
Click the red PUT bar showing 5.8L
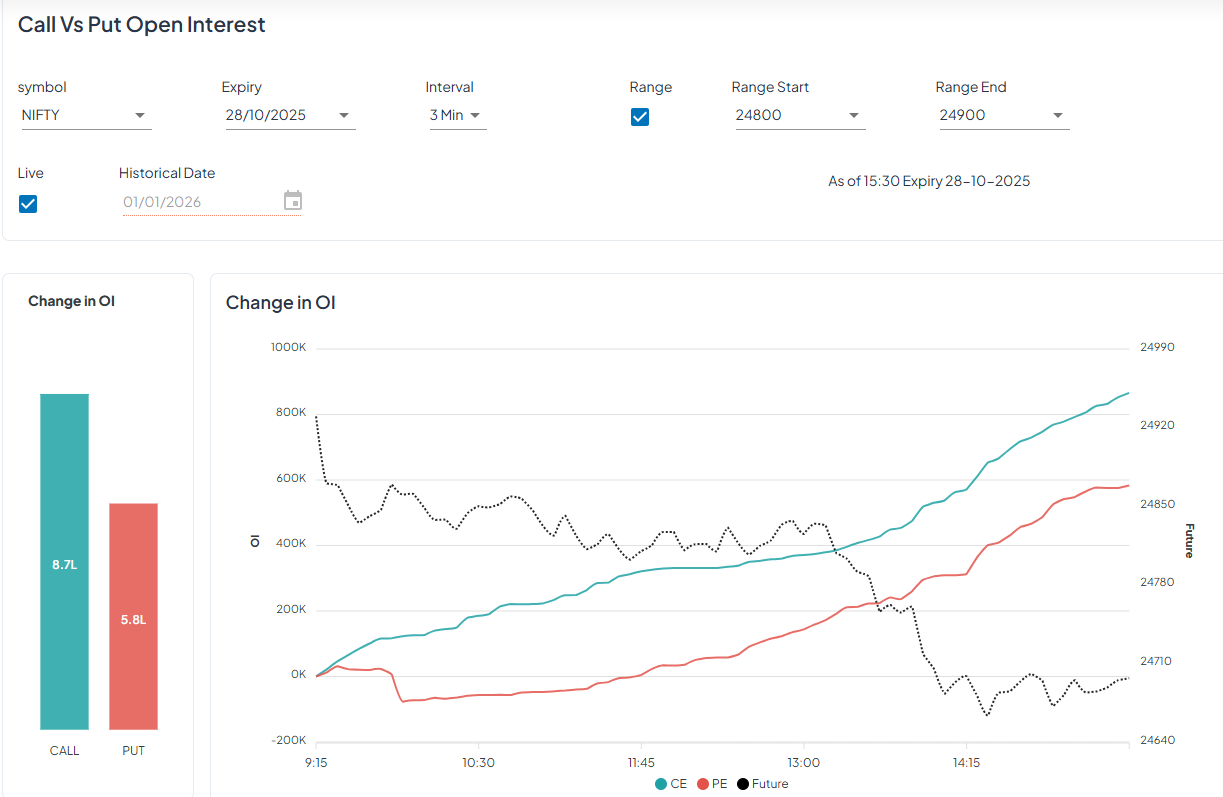[133, 617]
